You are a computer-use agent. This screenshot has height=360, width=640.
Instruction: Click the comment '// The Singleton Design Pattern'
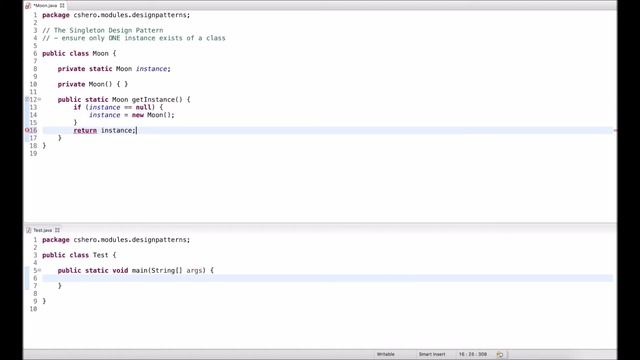click(102, 30)
